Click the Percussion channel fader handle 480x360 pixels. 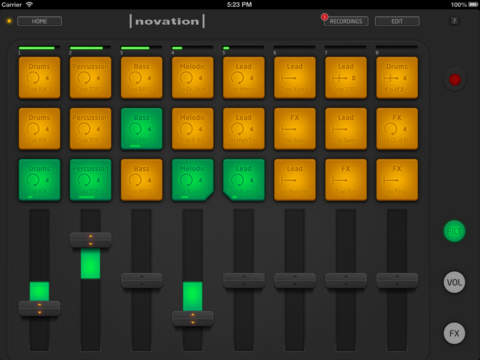coord(90,240)
